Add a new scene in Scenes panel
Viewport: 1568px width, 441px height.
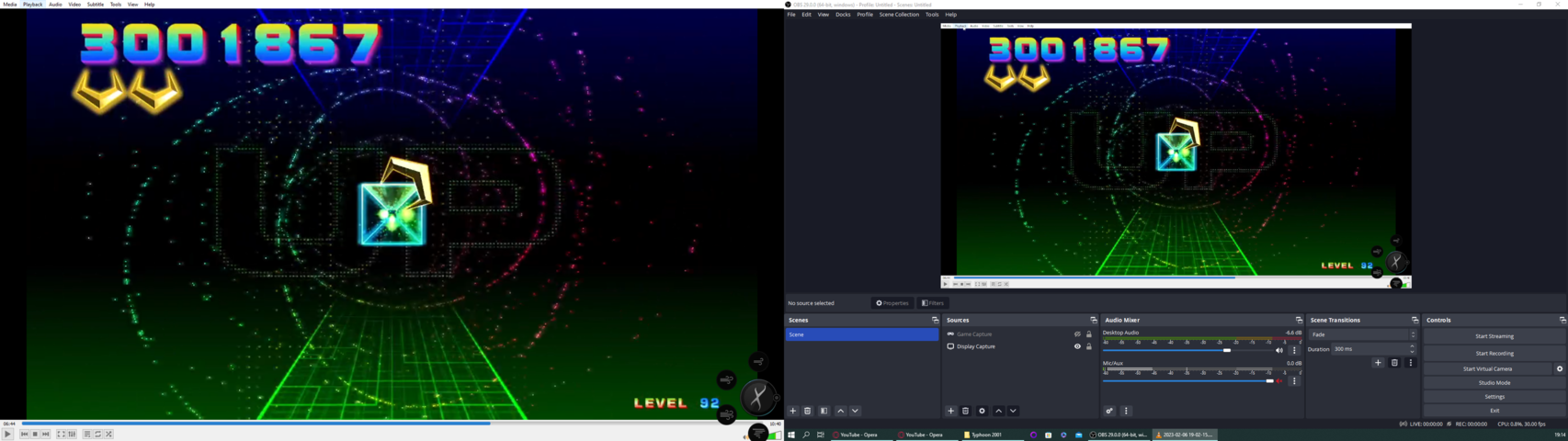coord(793,412)
